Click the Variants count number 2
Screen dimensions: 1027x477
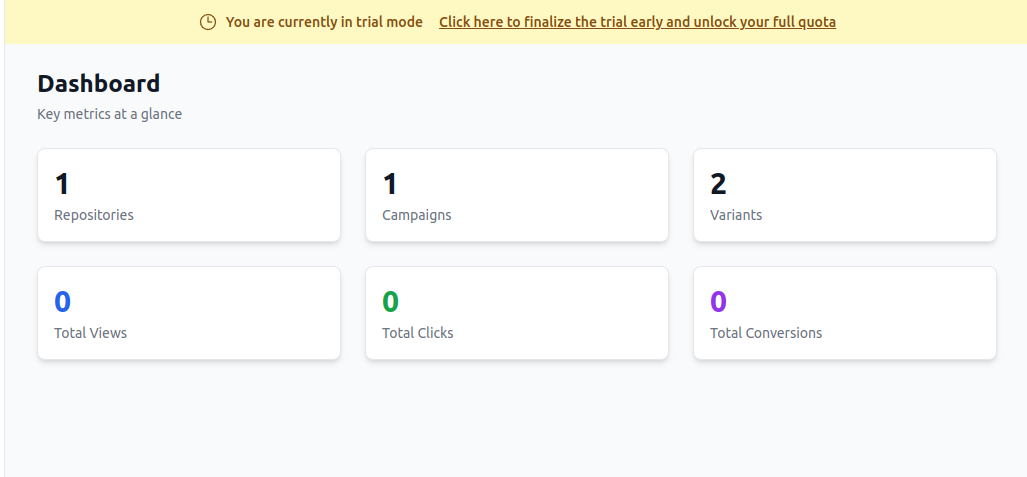(x=718, y=184)
